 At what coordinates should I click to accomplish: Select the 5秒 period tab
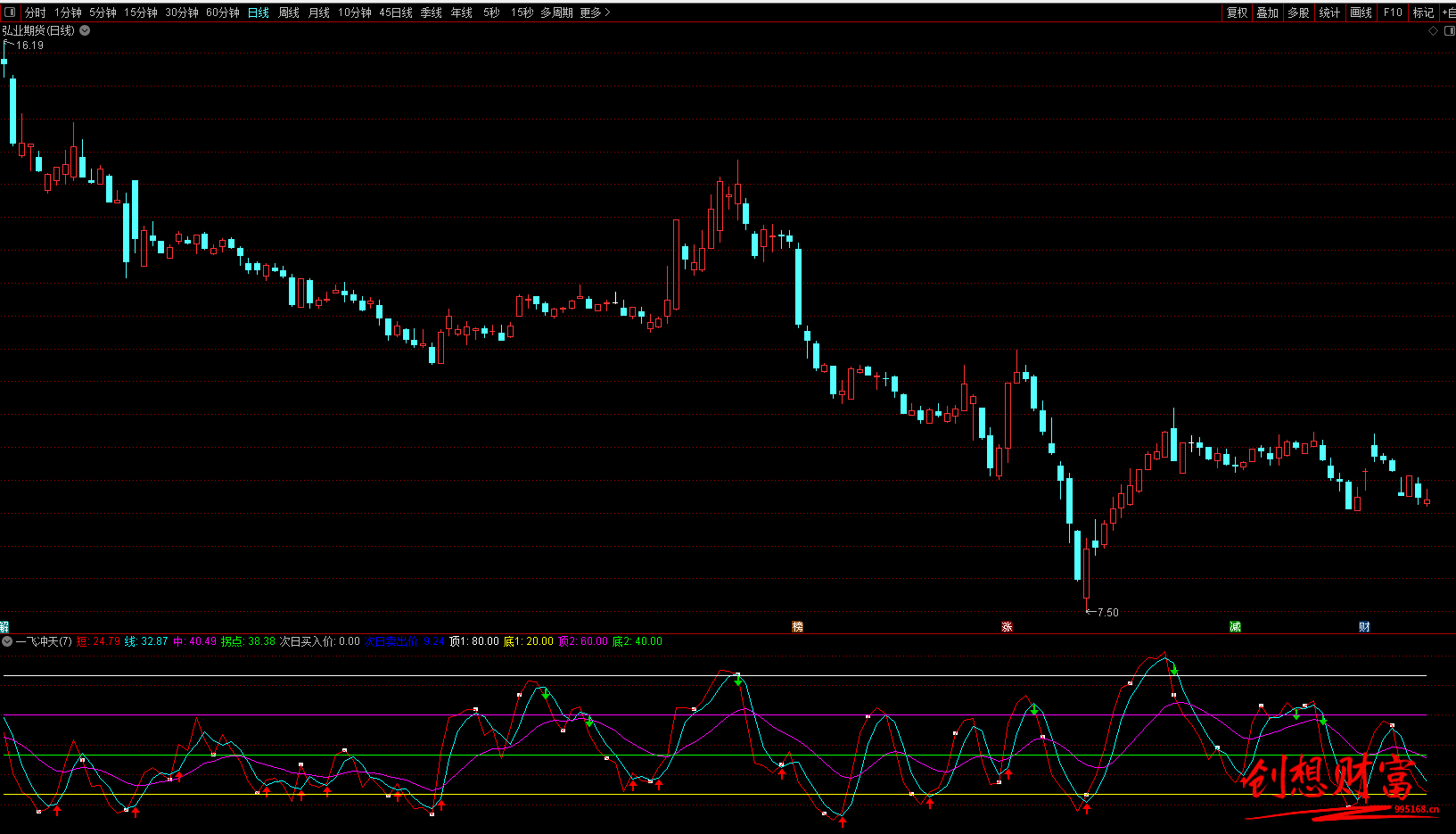491,12
